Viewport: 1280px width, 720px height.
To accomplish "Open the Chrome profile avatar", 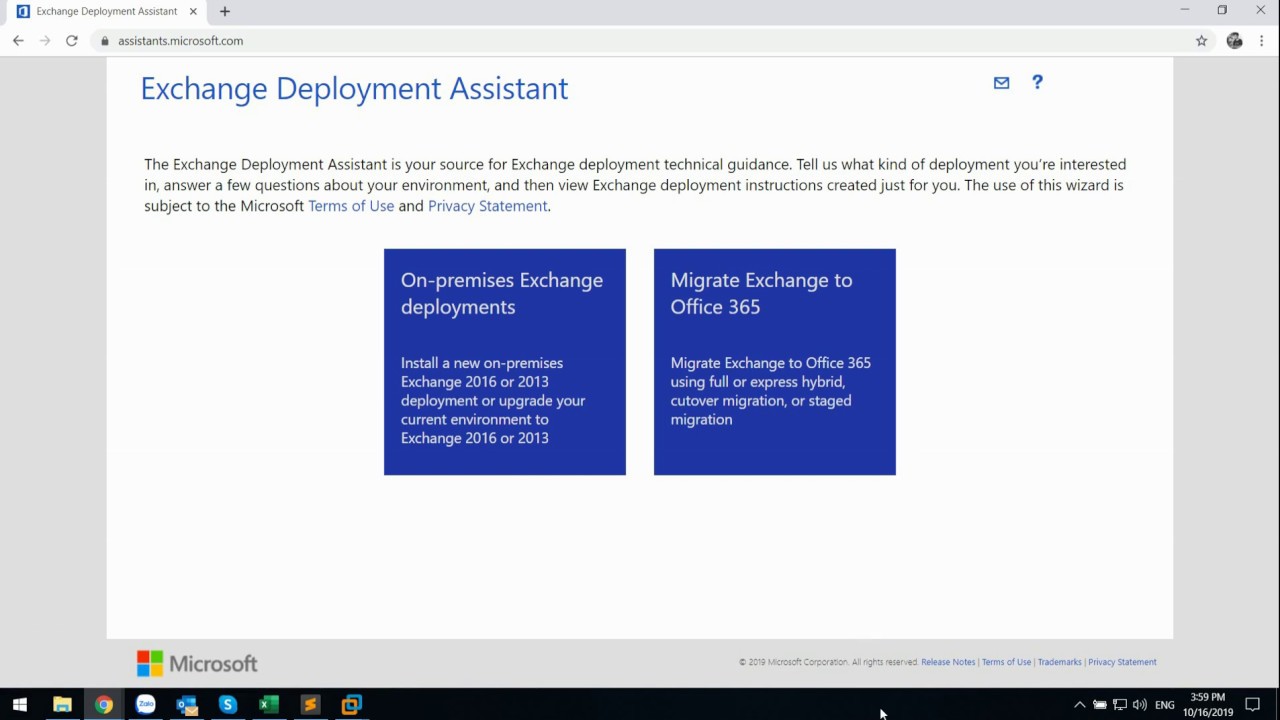I will coord(1234,41).
